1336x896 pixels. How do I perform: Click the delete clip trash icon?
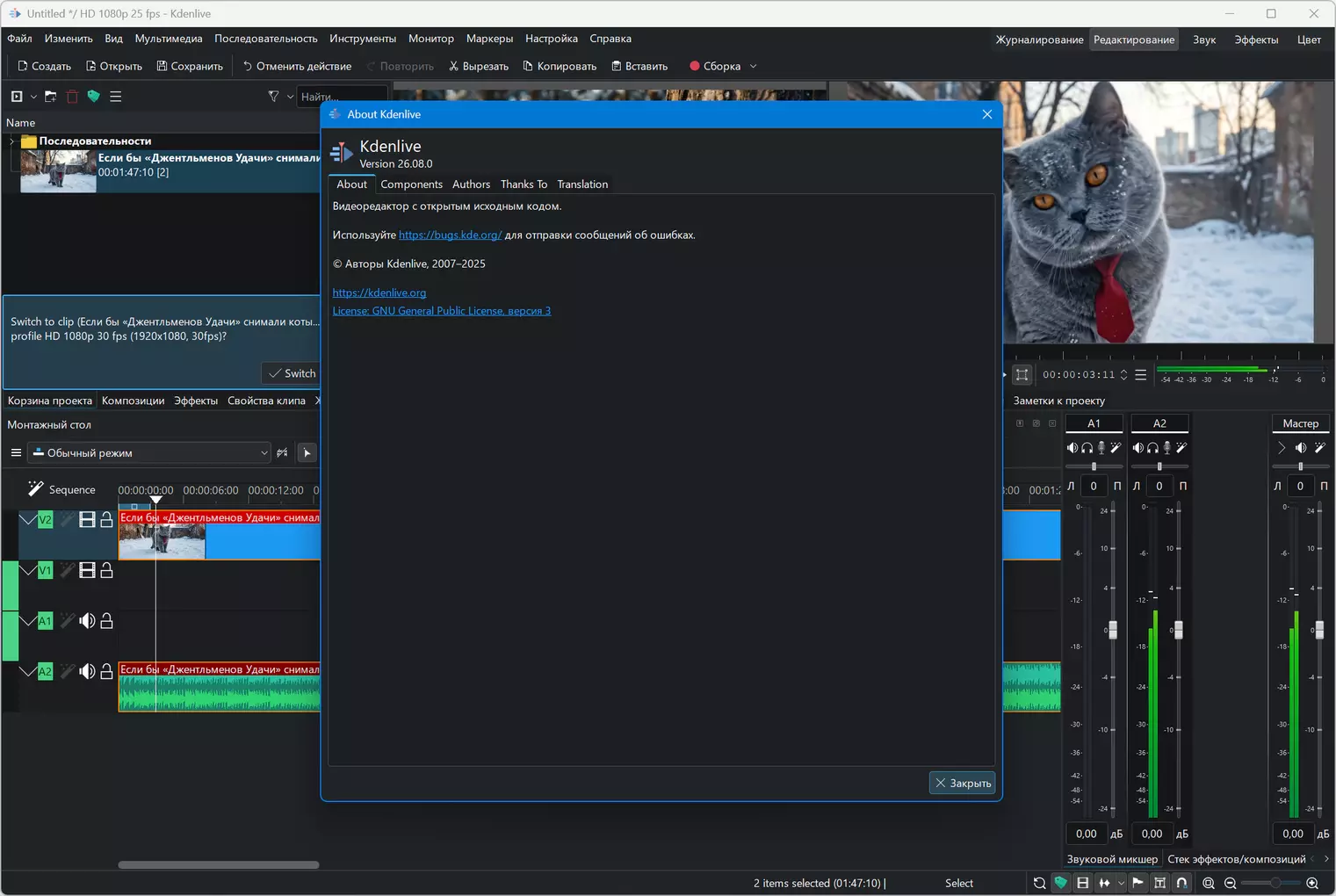pos(72,97)
